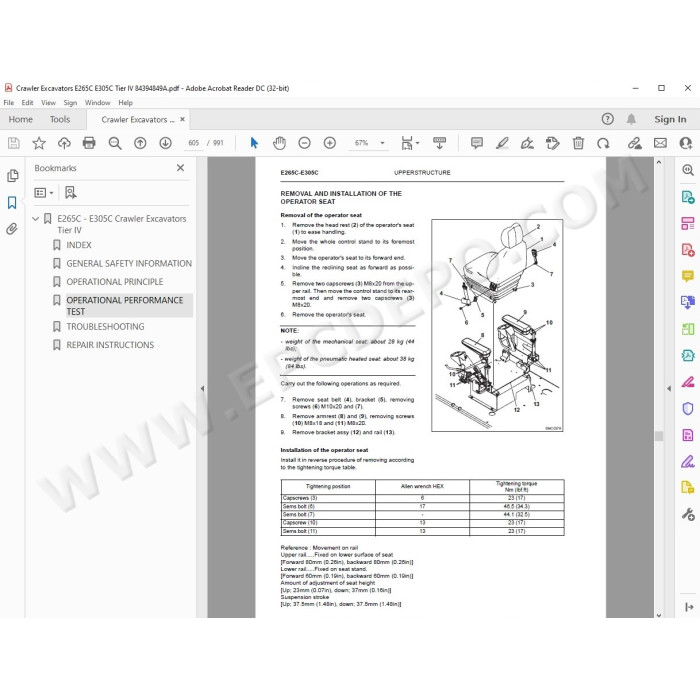The image size is (700, 700).
Task: Open the Find text magnifier
Action: click(x=115, y=143)
